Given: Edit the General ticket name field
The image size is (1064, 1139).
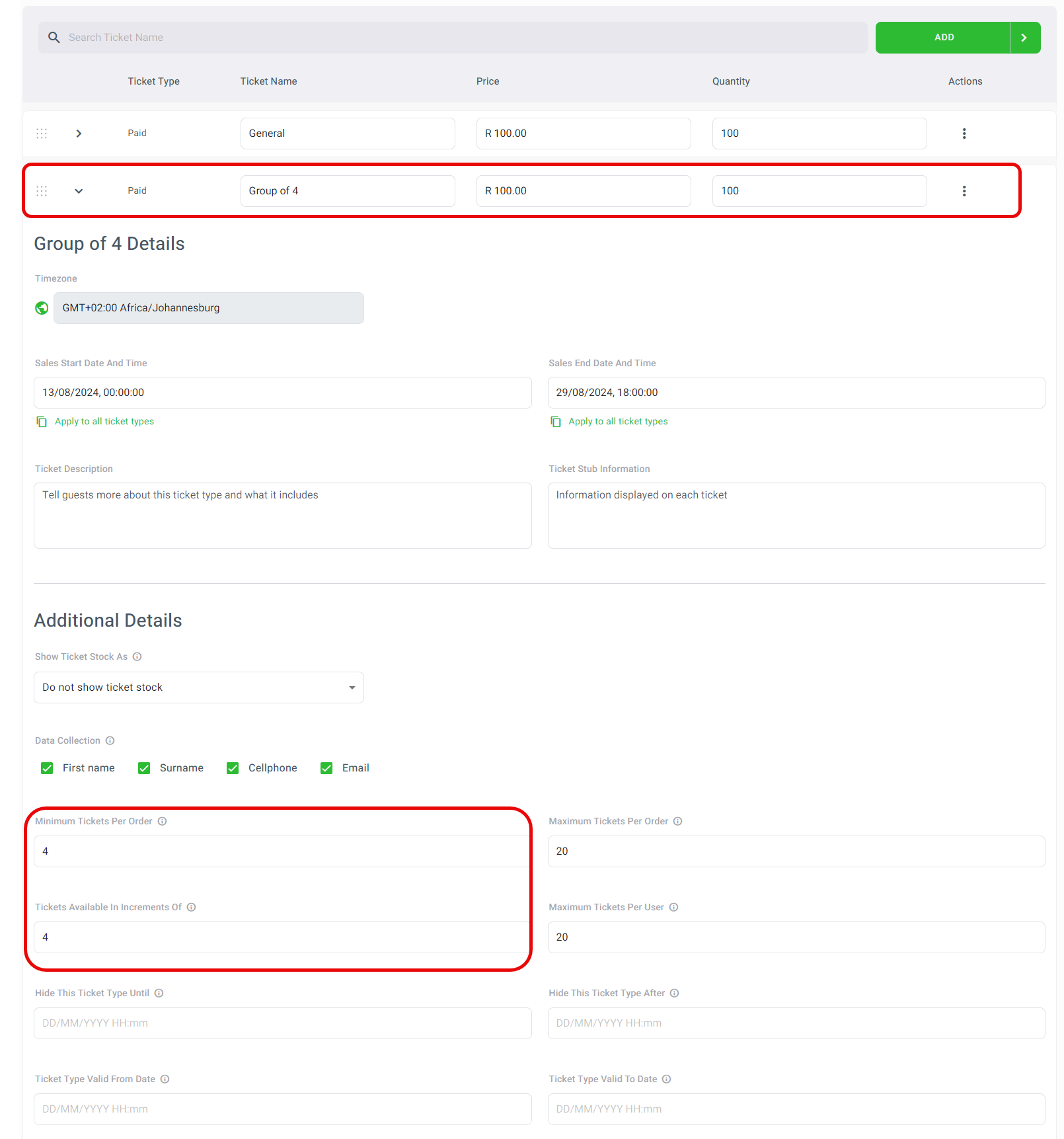Looking at the screenshot, I should click(348, 134).
